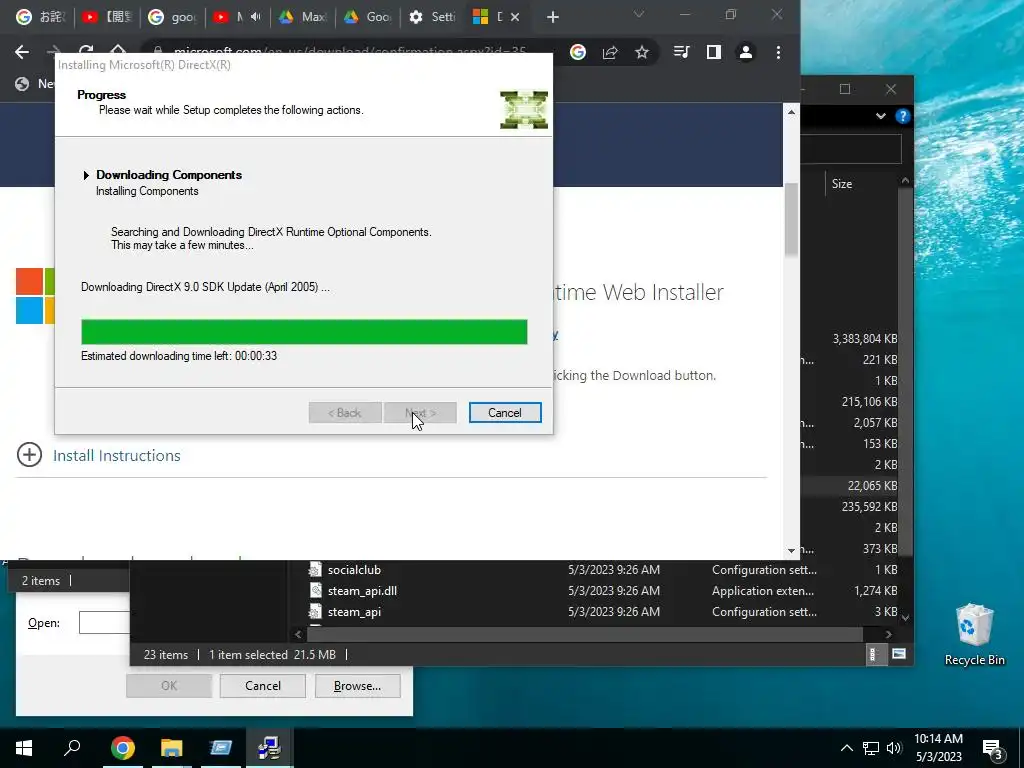The width and height of the screenshot is (1024, 768).
Task: Open Windows Start menu
Action: tap(24, 748)
